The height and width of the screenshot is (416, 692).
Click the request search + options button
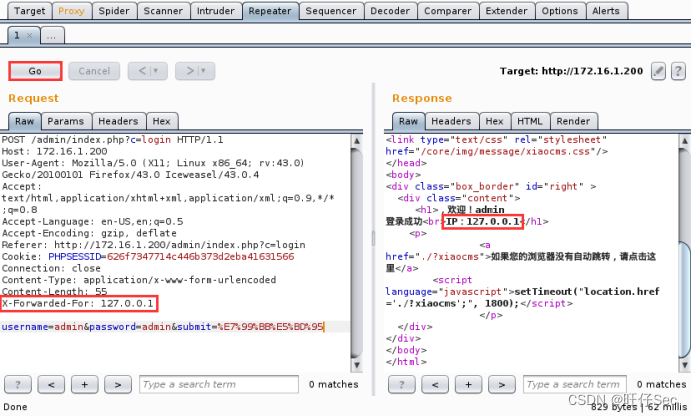click(x=85, y=385)
